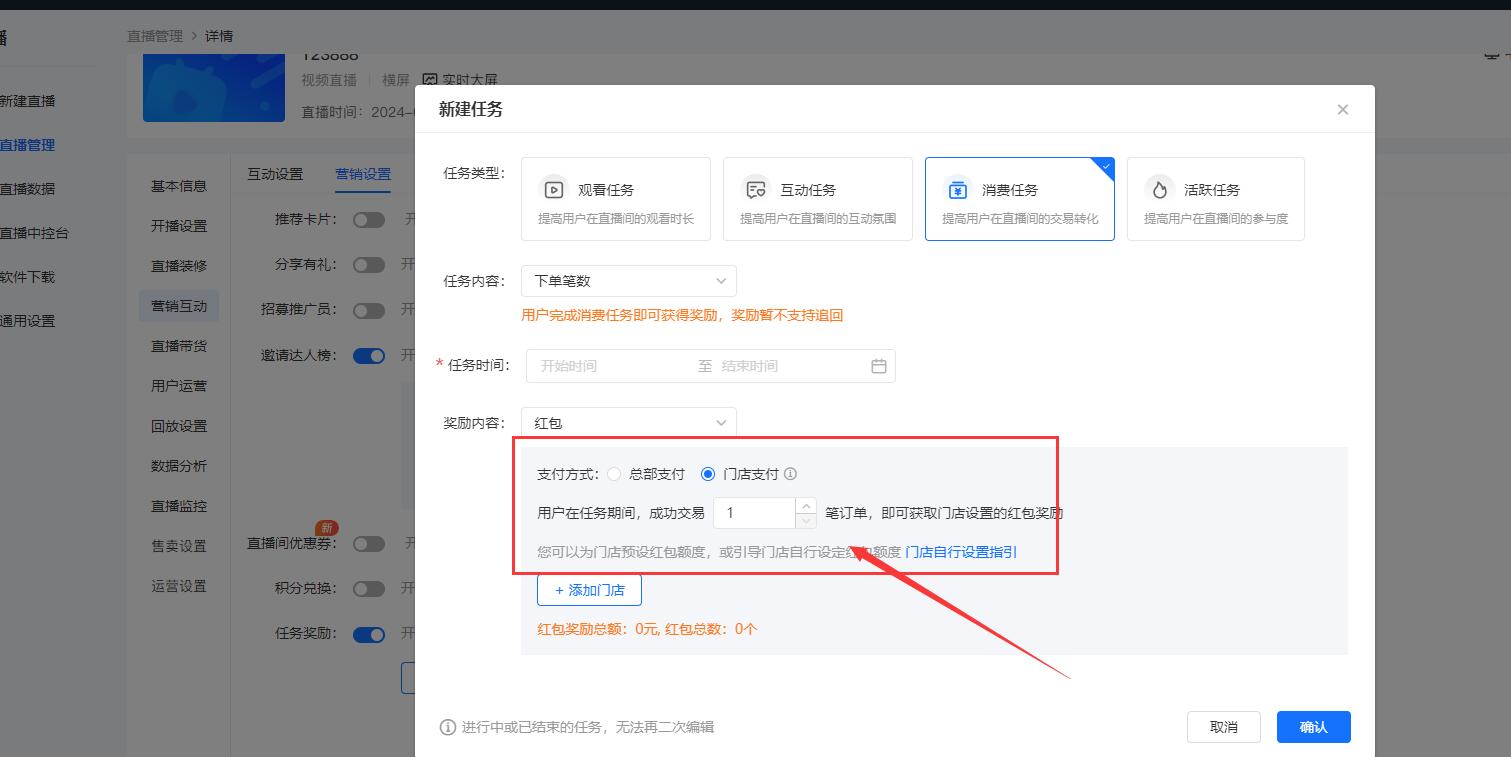
Task: Open the 任务内容 dropdown showing 下单笔数
Action: (628, 280)
